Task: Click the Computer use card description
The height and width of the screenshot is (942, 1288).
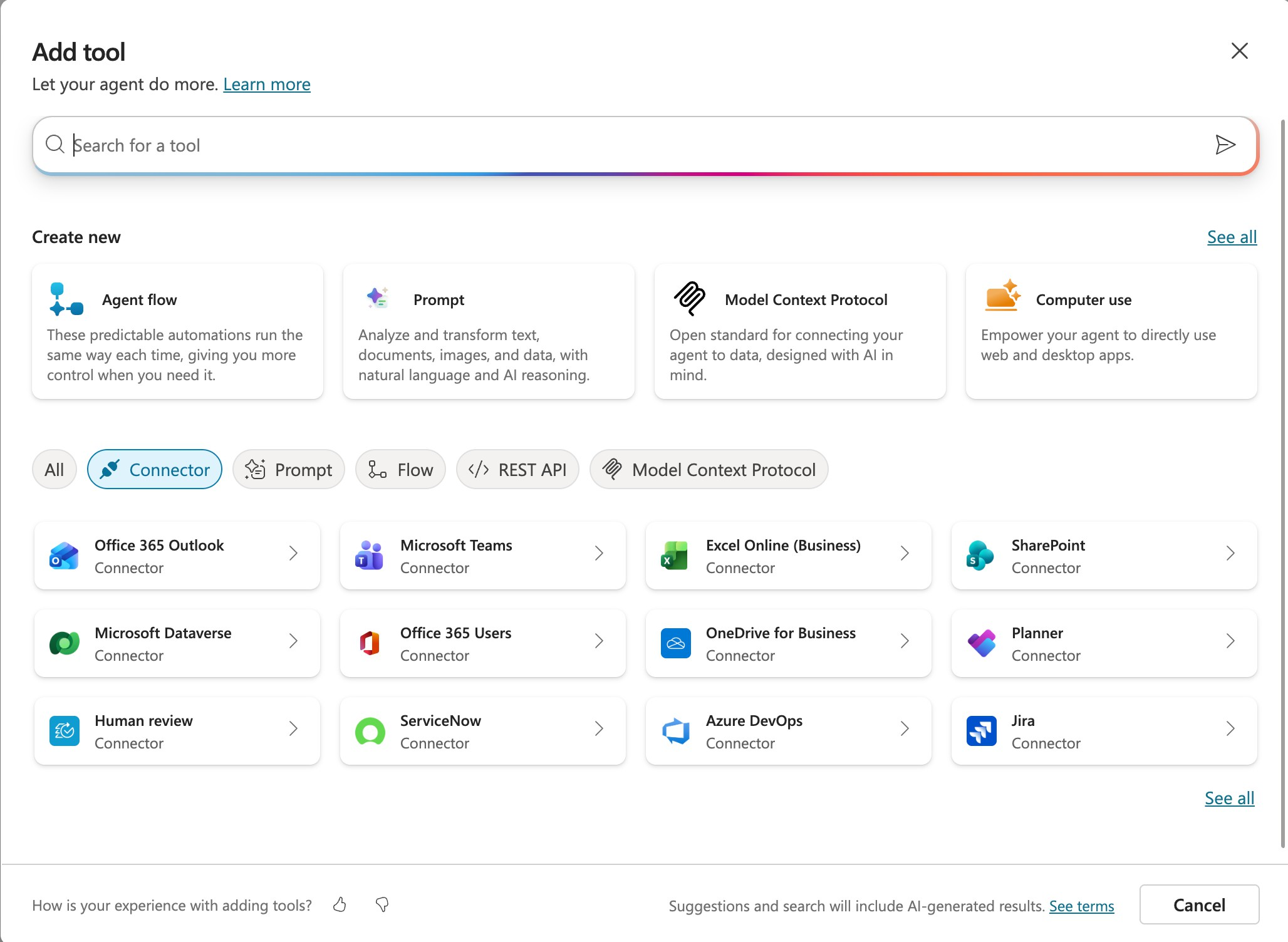Action: (x=1098, y=344)
